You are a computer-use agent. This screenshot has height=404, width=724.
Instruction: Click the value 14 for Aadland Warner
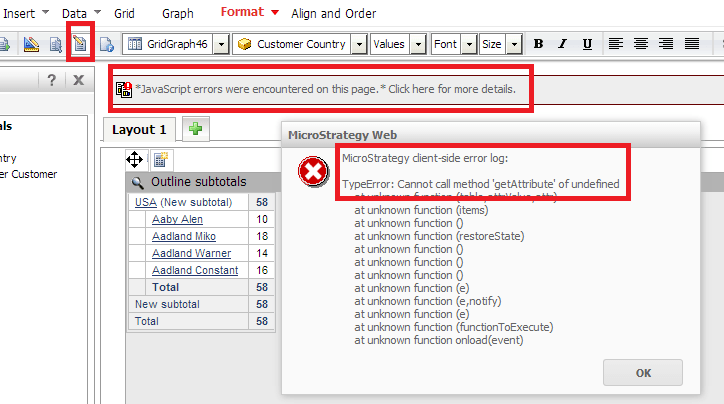pos(262,253)
